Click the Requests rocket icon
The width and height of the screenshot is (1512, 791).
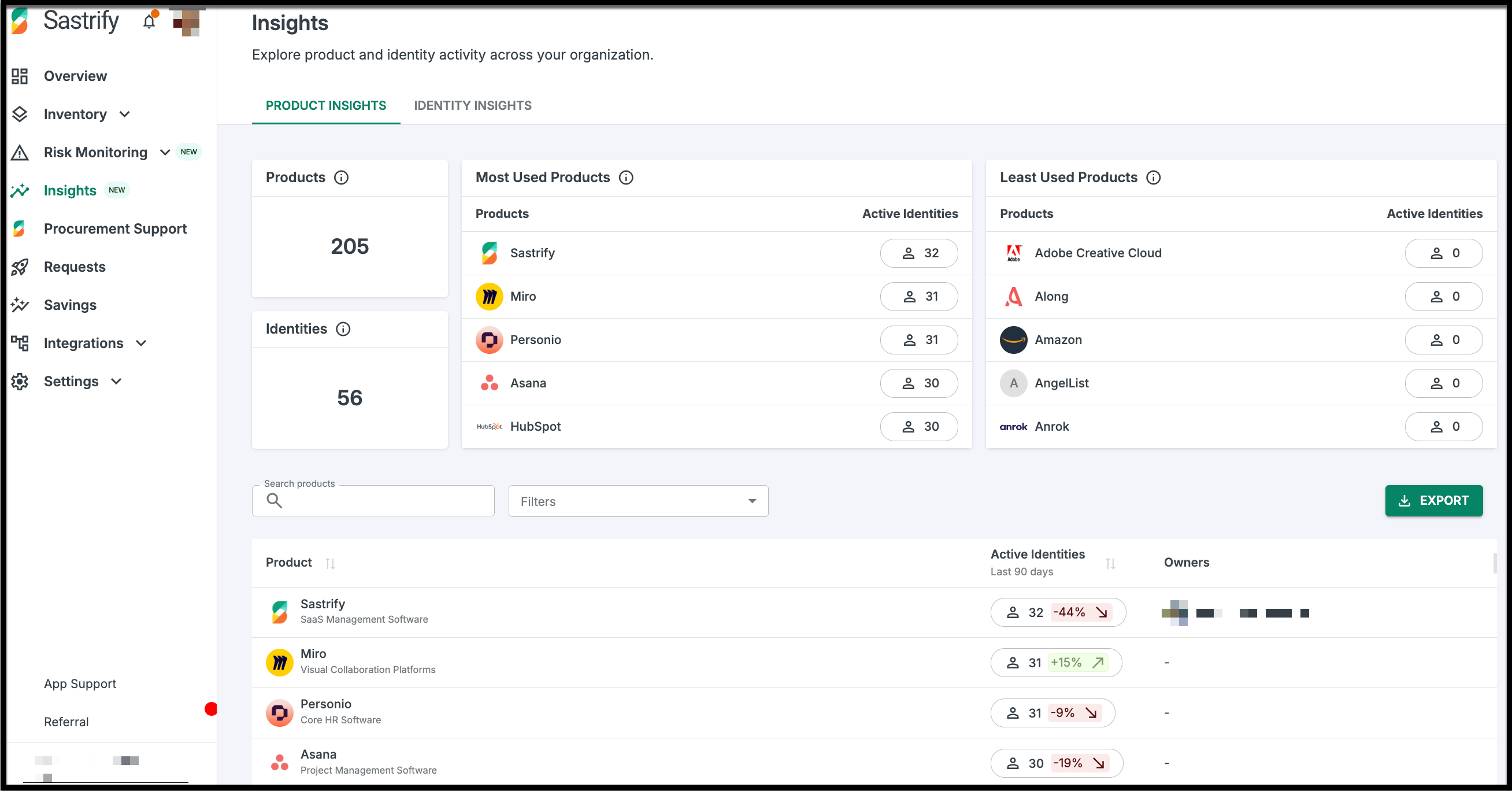tap(20, 267)
